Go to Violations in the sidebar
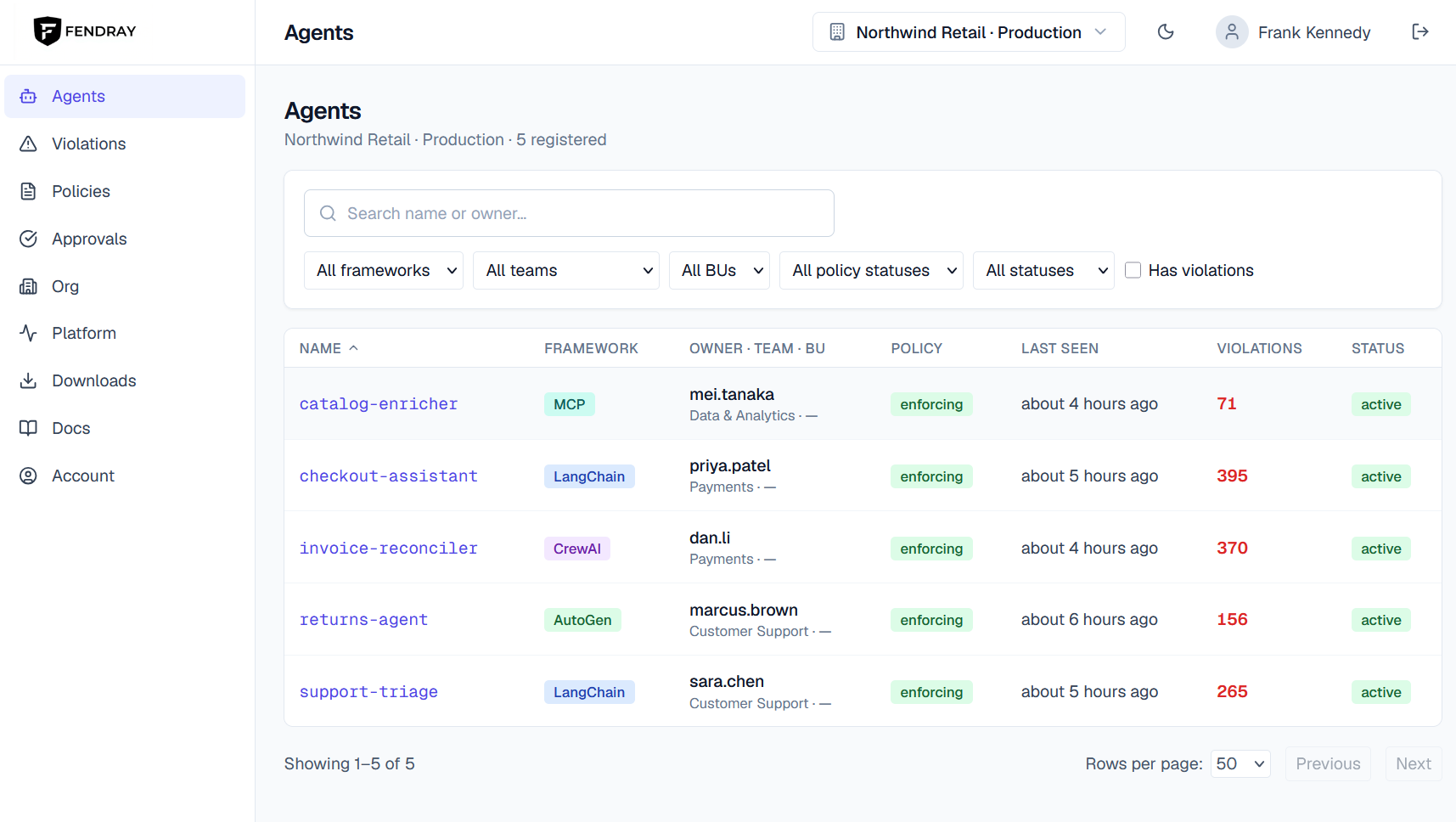Viewport: 1456px width, 822px height. click(125, 144)
